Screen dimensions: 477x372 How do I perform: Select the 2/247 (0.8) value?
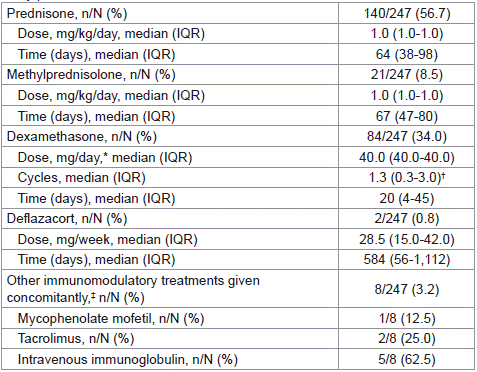click(x=407, y=218)
